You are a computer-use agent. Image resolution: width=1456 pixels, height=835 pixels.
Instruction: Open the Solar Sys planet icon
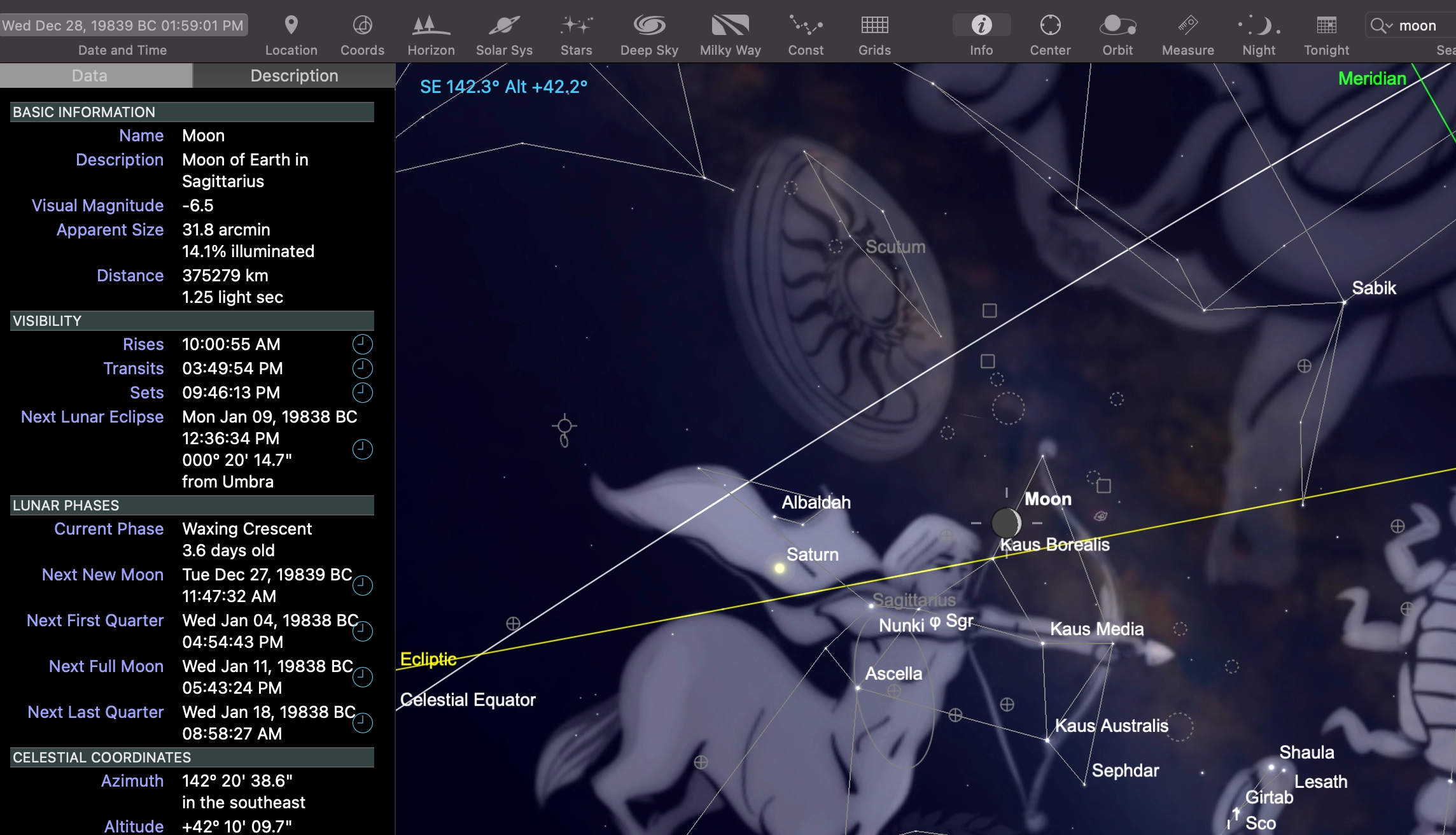pyautogui.click(x=504, y=26)
